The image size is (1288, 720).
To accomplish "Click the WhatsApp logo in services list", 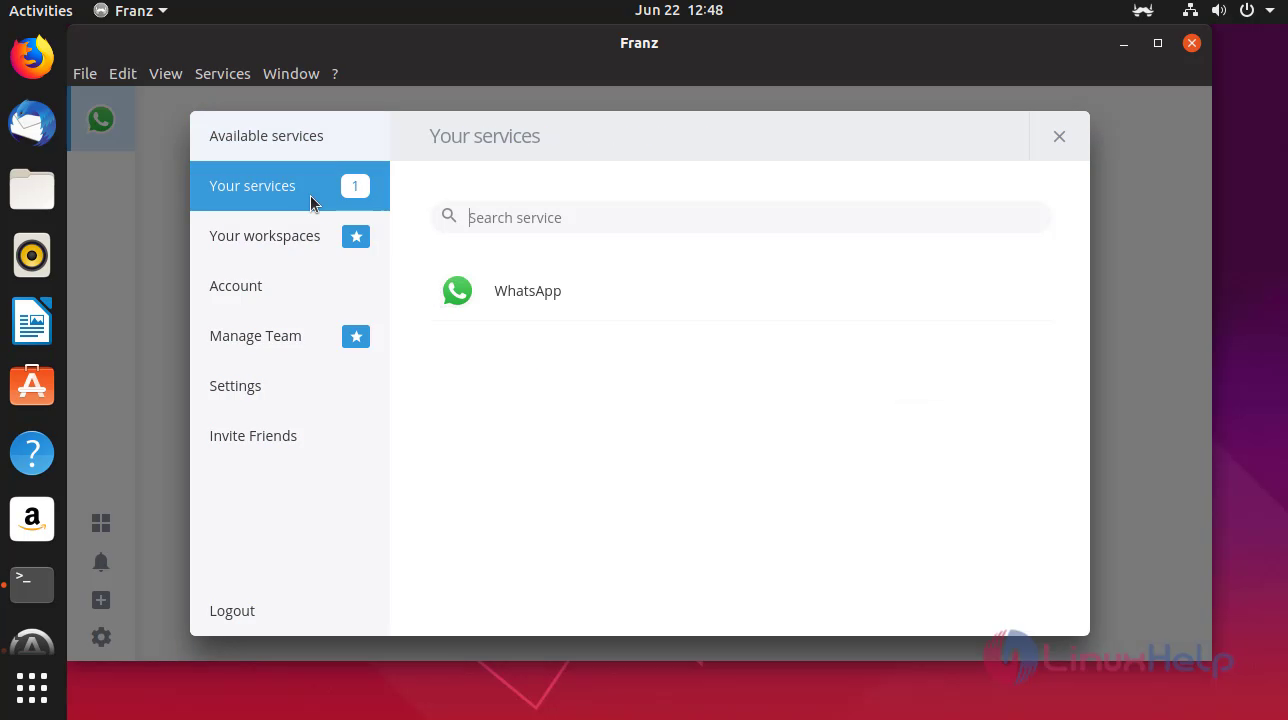I will (458, 291).
